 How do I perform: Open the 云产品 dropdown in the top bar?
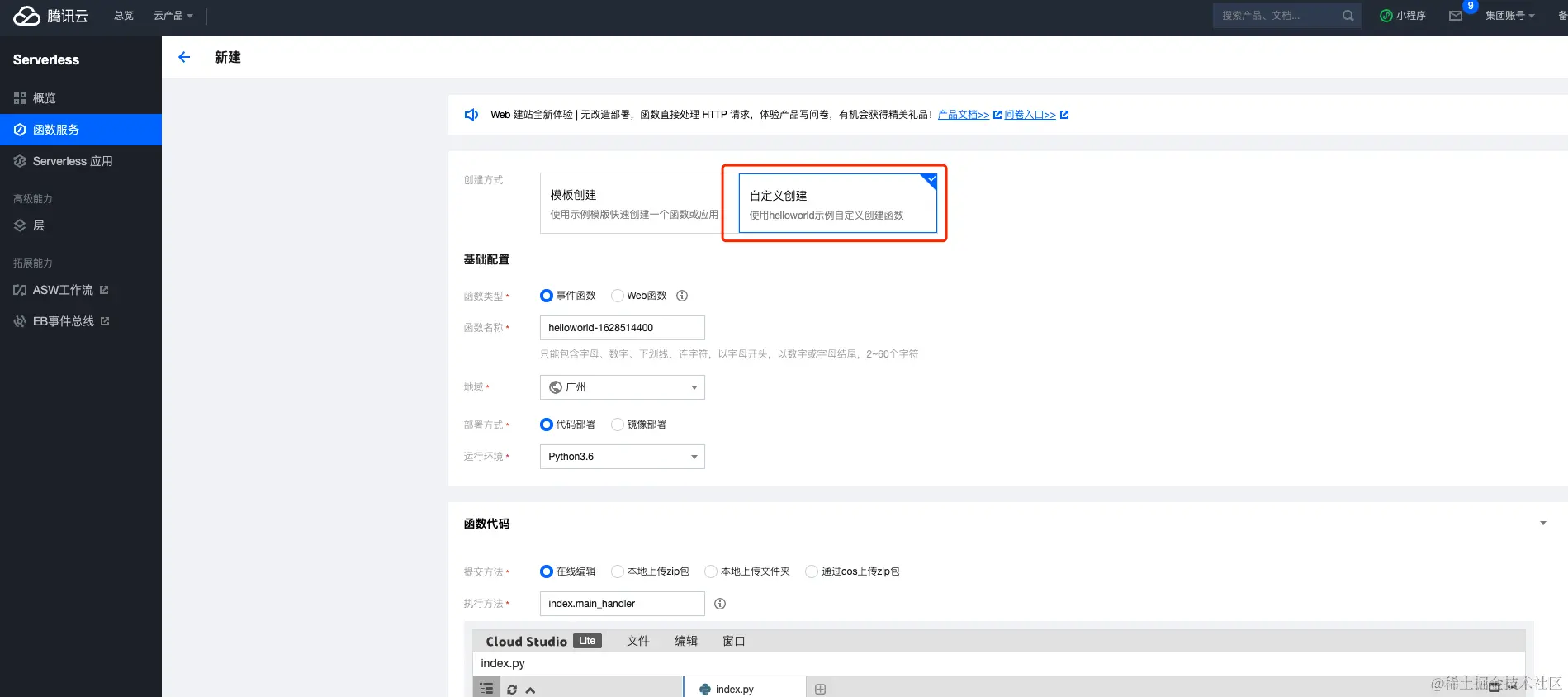tap(173, 16)
